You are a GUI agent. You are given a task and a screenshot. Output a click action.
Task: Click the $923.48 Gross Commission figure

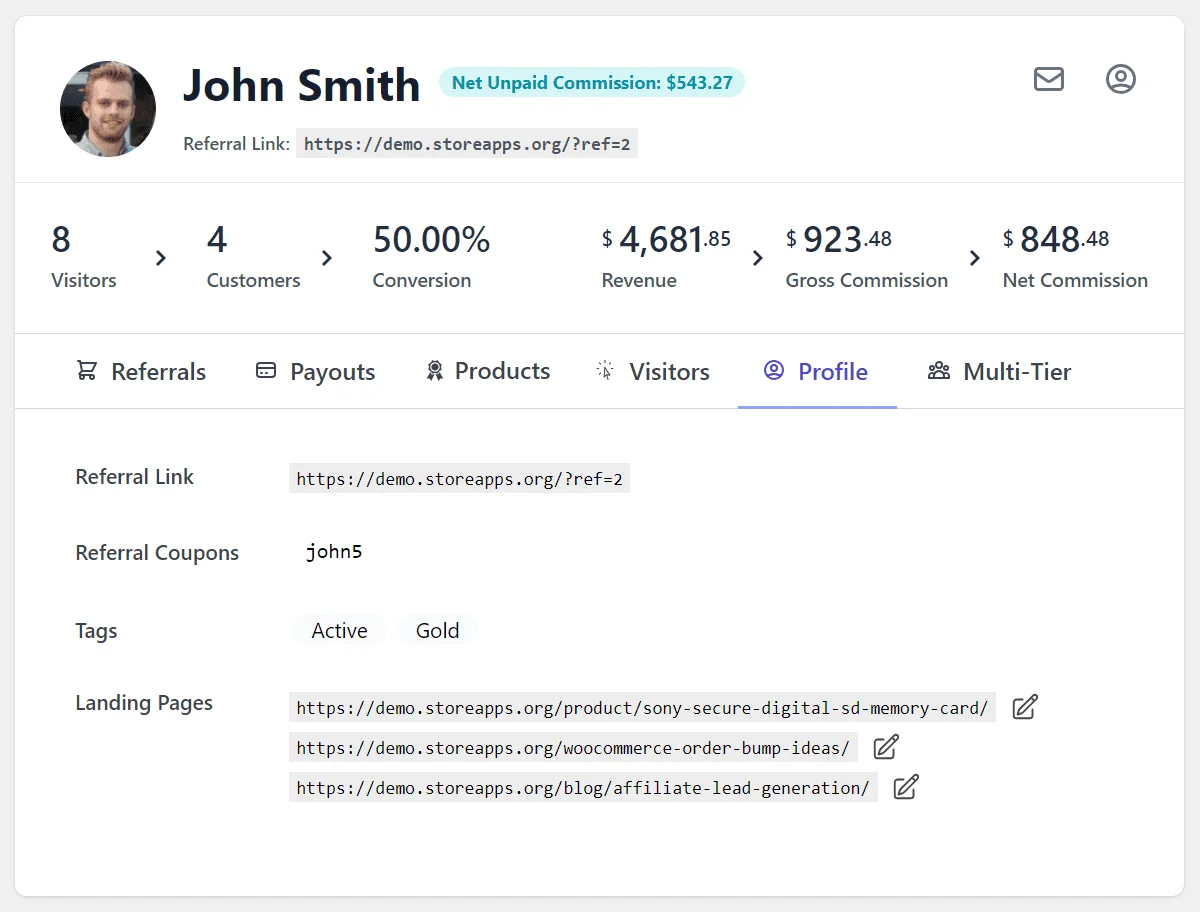[x=839, y=240]
